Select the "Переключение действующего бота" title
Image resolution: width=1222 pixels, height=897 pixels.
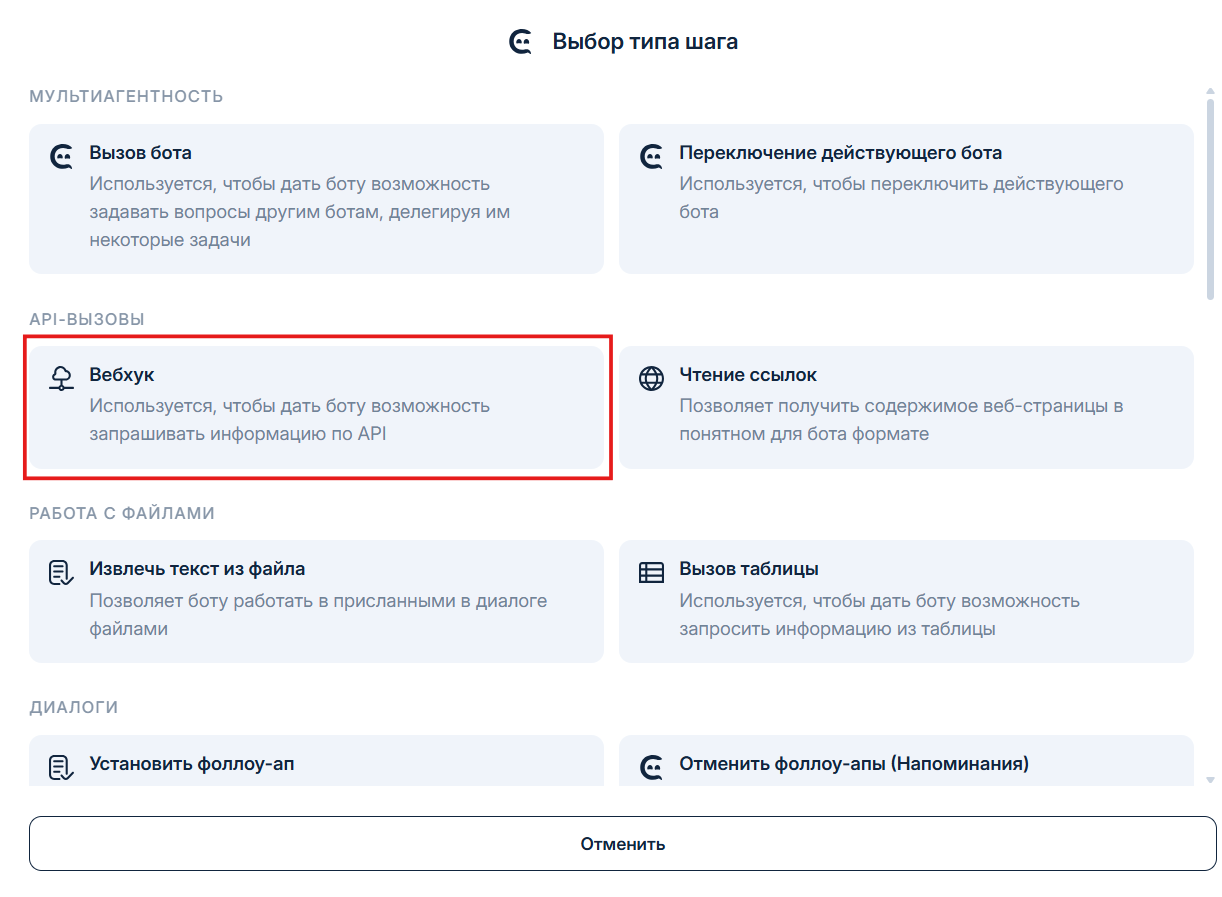coord(840,153)
